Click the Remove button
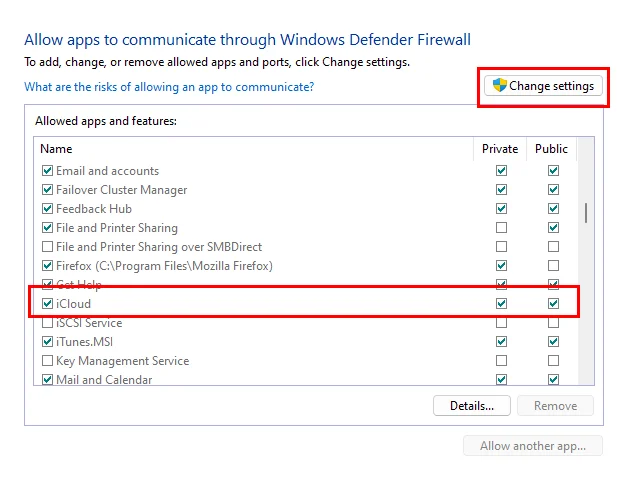This screenshot has height=479, width=636. click(555, 406)
